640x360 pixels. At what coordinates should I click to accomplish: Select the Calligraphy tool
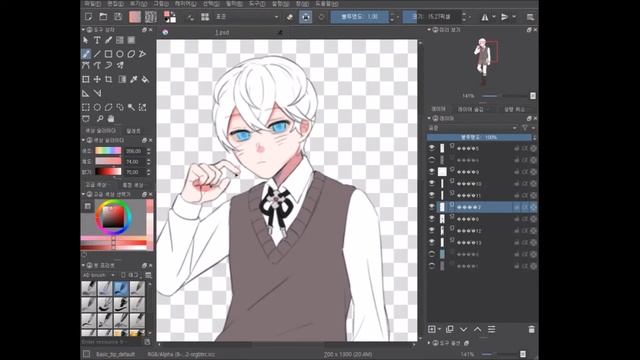[108, 40]
